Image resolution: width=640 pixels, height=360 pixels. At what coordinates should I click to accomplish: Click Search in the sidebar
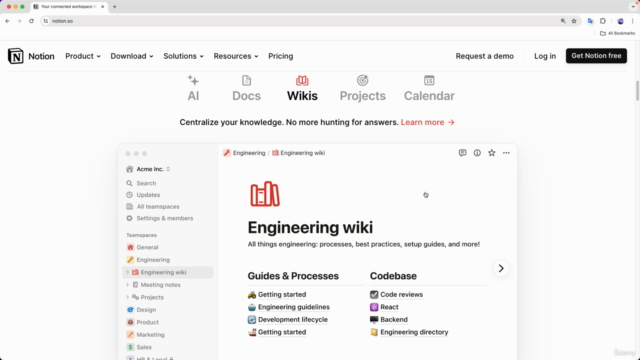141,183
